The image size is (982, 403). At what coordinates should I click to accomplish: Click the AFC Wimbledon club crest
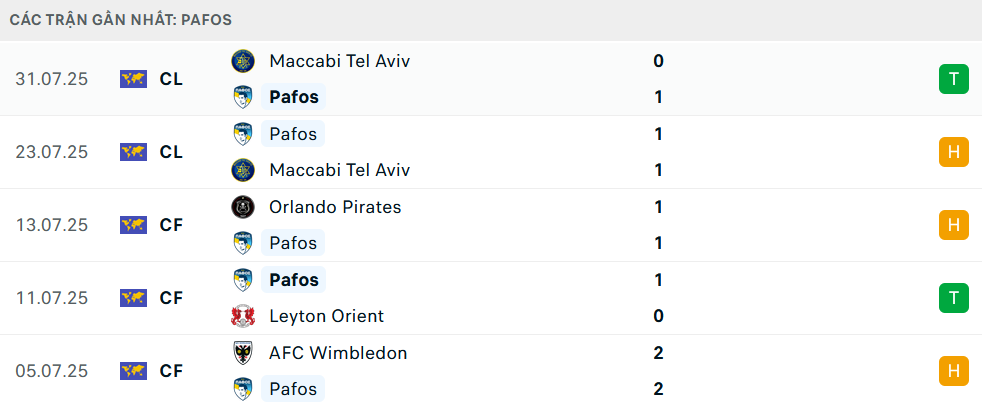point(242,353)
